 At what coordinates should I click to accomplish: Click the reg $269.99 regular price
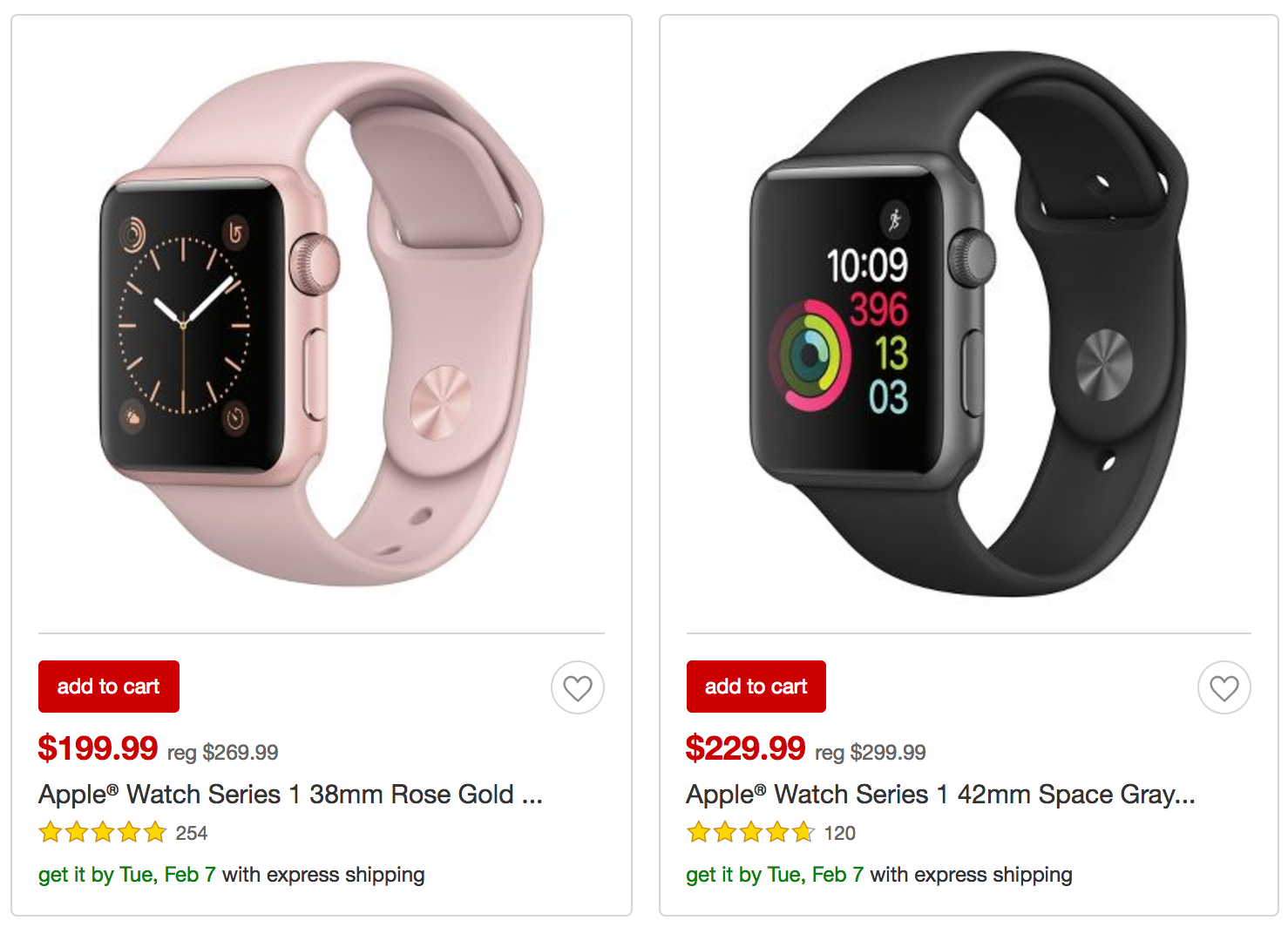(x=223, y=753)
